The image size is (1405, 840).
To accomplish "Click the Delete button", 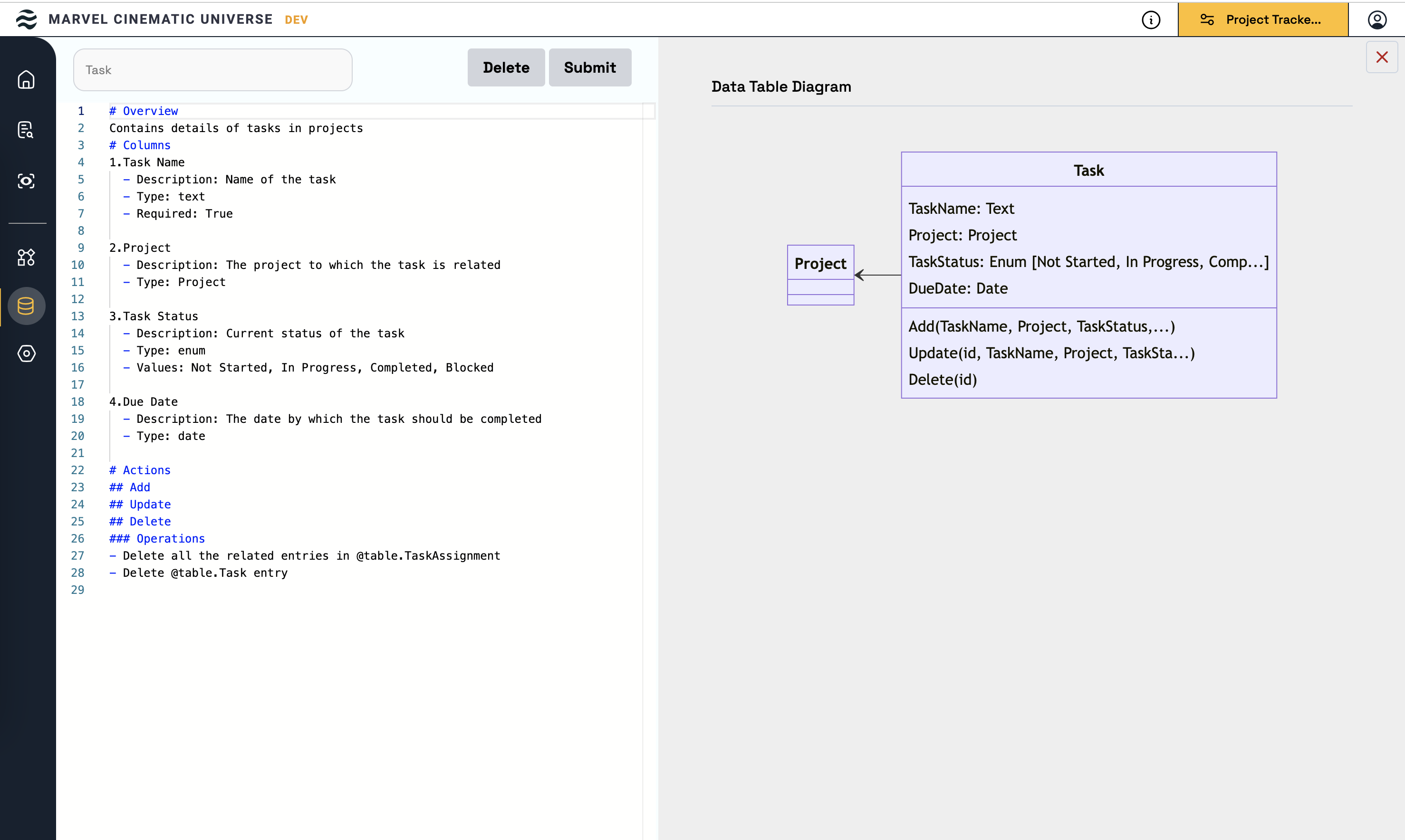I will pyautogui.click(x=506, y=67).
